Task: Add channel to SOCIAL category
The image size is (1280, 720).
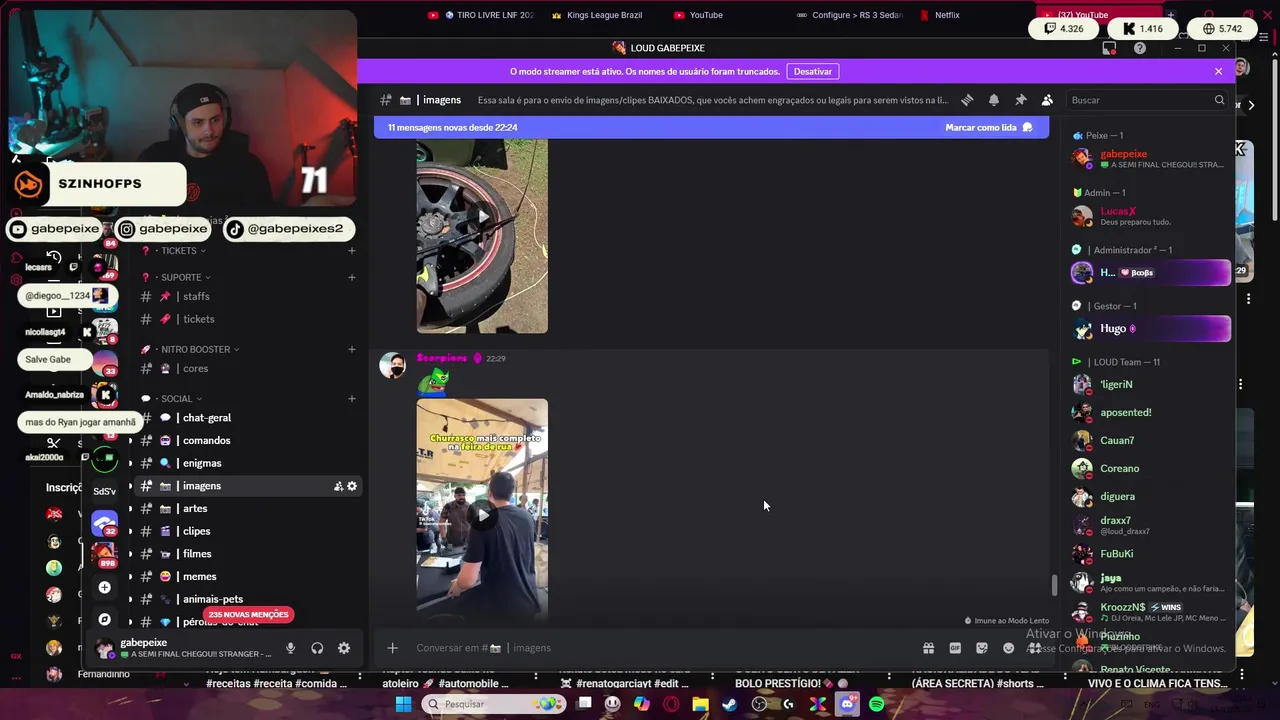Action: [352, 399]
